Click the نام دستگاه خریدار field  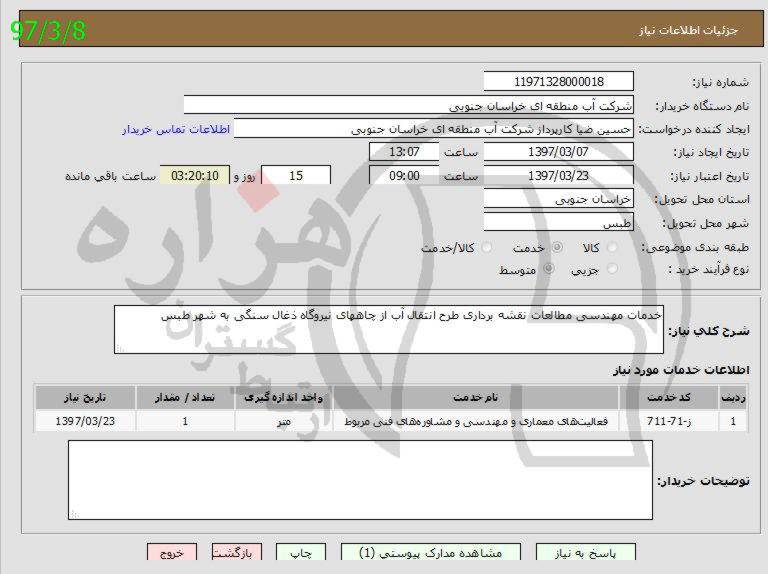click(x=408, y=105)
